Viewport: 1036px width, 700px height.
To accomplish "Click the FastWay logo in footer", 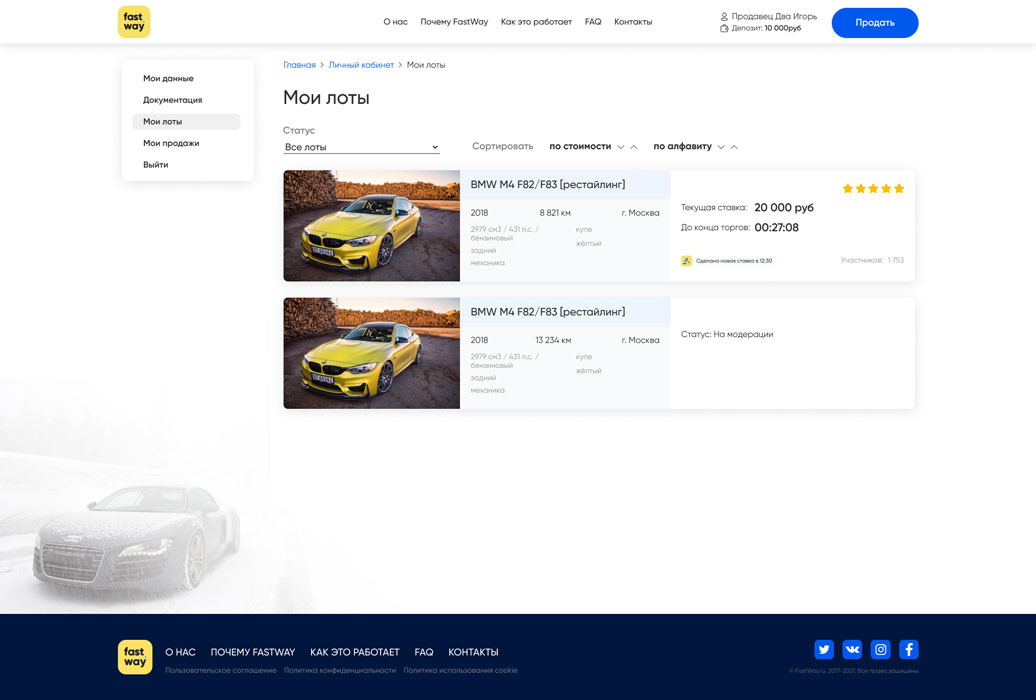I will (x=135, y=657).
